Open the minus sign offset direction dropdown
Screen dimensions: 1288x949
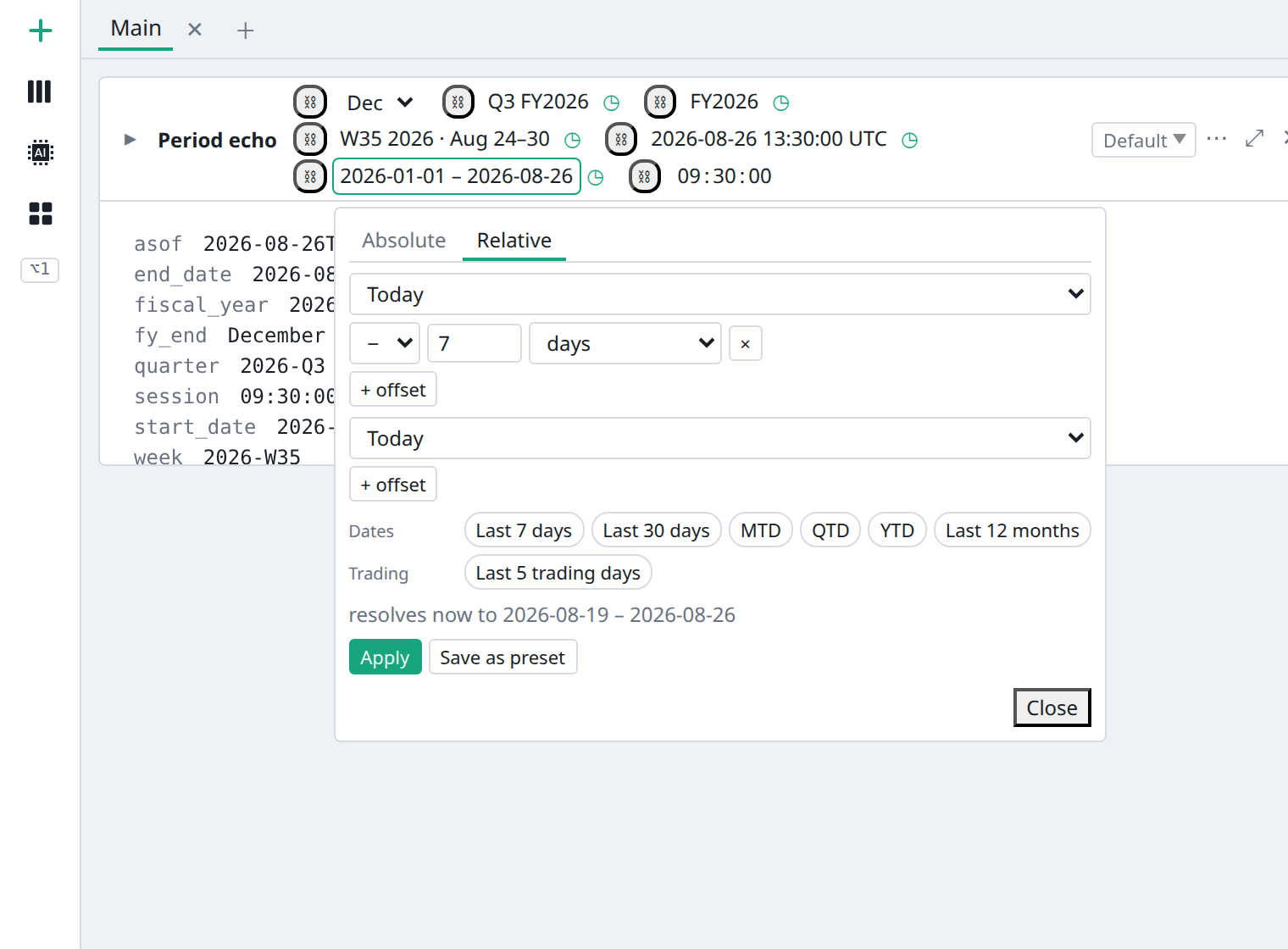385,343
